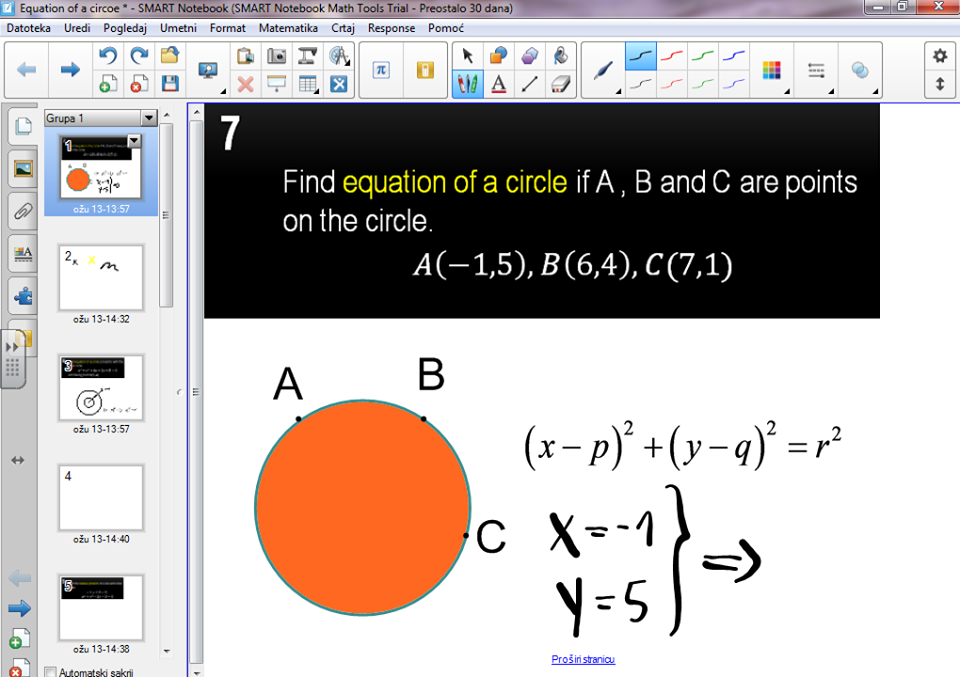960x677 pixels.
Task: Open the screen capture camera tool
Action: click(276, 56)
